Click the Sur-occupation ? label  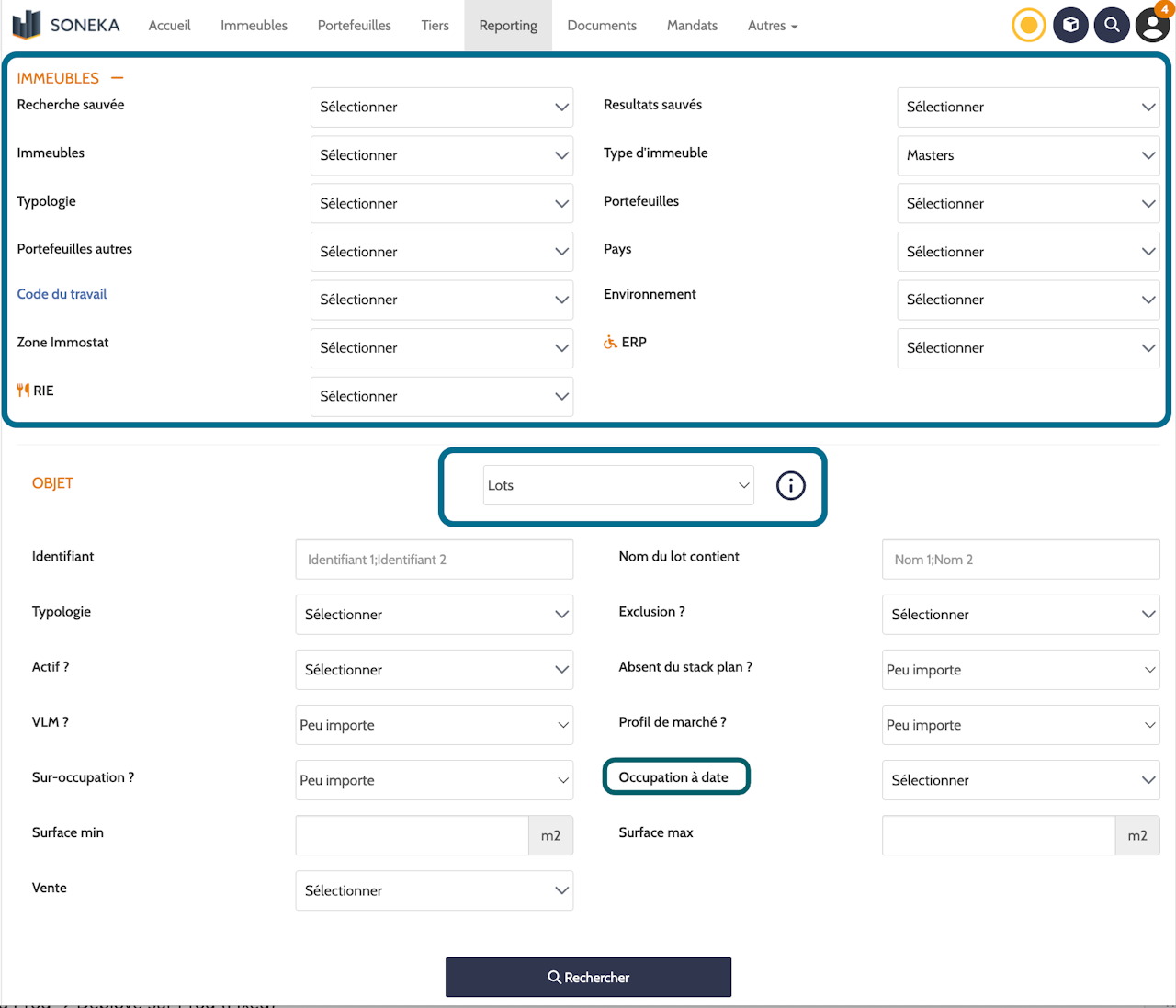tap(83, 777)
